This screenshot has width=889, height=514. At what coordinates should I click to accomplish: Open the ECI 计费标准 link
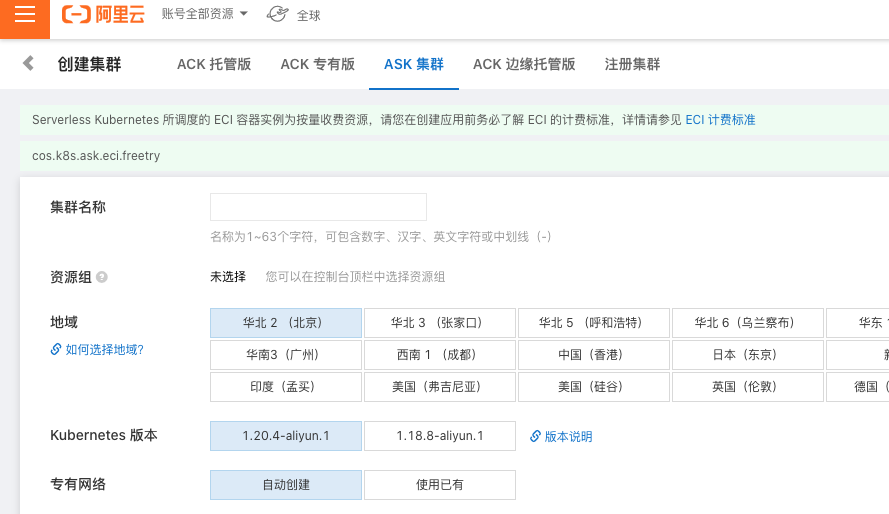pyautogui.click(x=720, y=120)
